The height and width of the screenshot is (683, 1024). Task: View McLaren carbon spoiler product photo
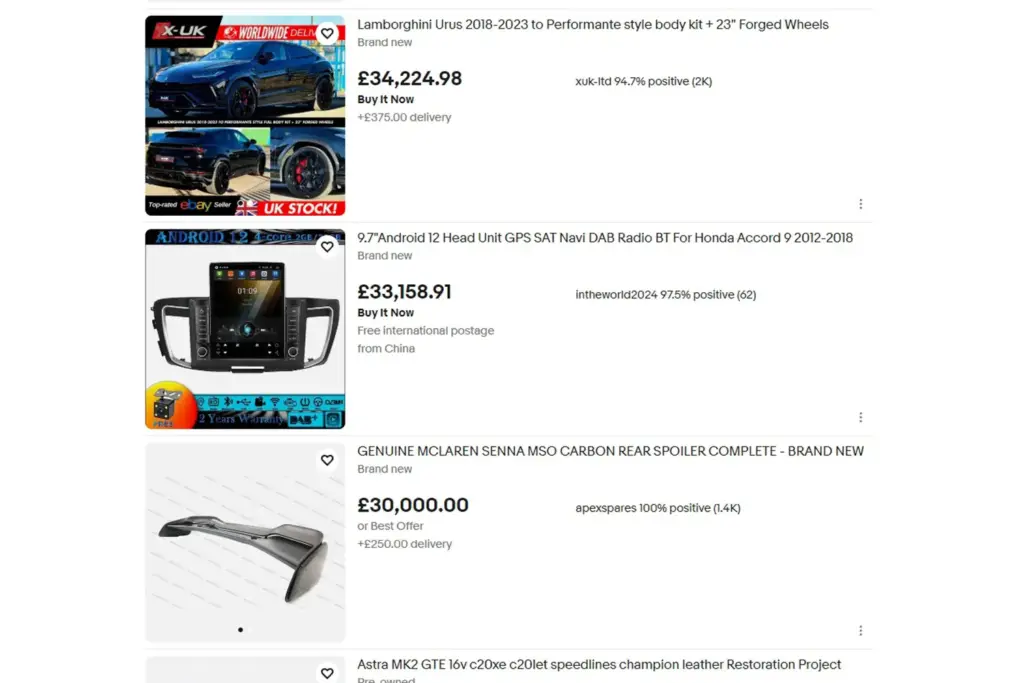coord(245,543)
